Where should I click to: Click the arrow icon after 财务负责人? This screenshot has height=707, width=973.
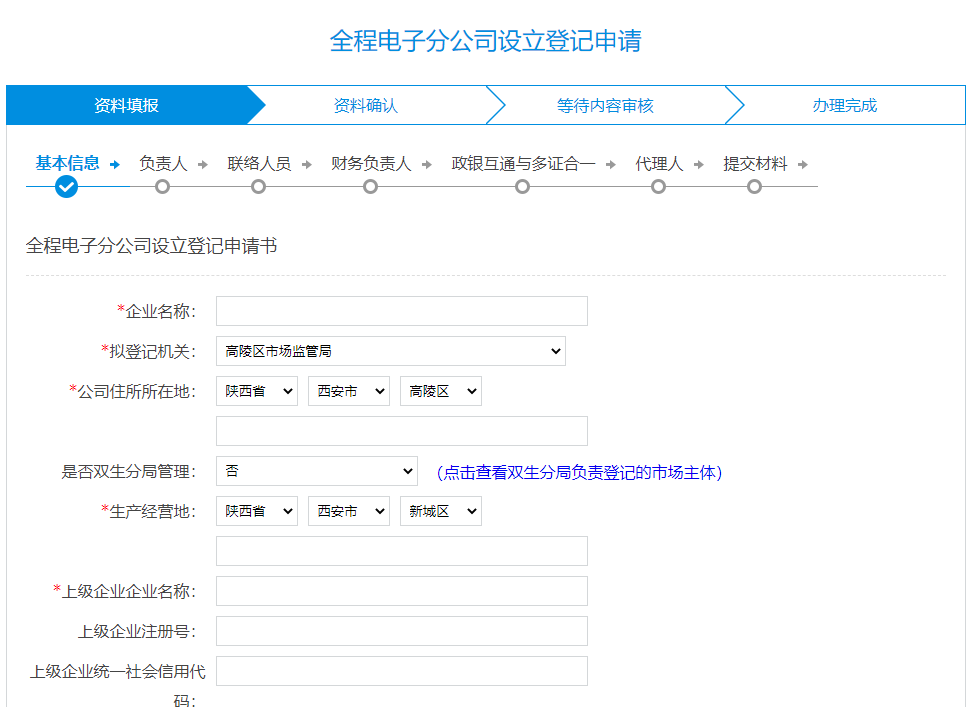[426, 164]
